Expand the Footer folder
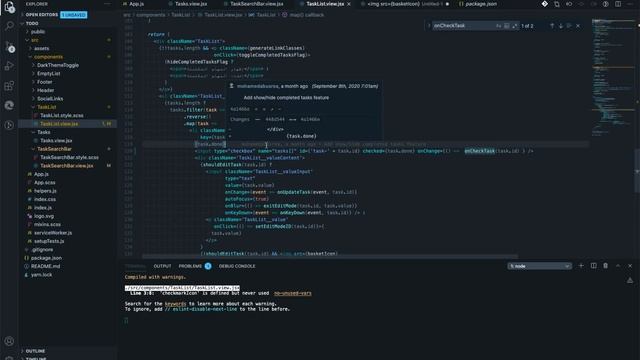640x360 pixels. (44, 82)
